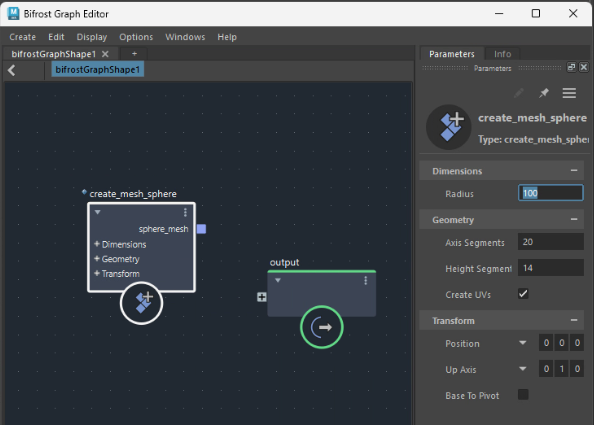
Task: Open create_mesh_sphere node three-dot menu
Action: click(x=185, y=212)
